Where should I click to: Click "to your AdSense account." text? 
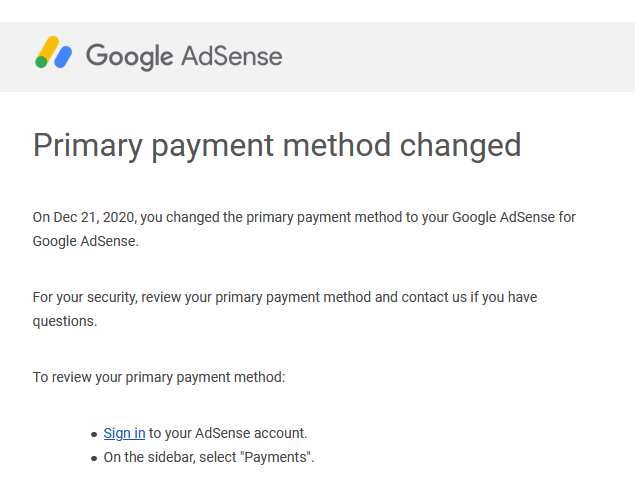(228, 433)
